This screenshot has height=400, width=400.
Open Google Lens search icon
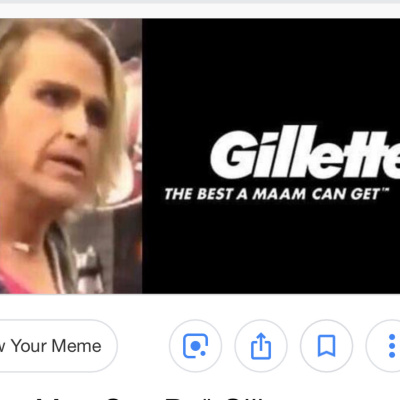[x=195, y=346]
